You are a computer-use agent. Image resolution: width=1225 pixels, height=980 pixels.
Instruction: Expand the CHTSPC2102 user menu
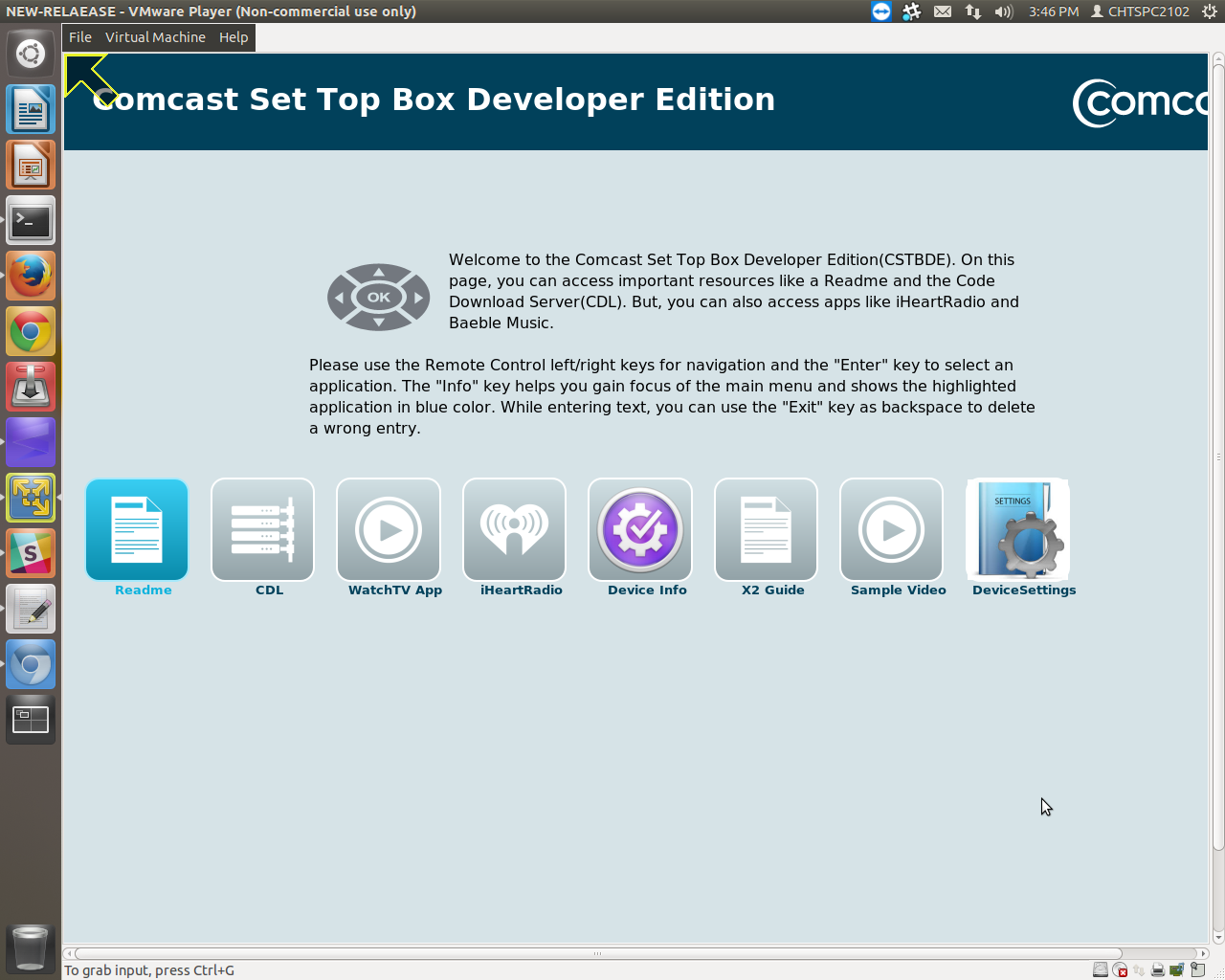pos(1141,11)
